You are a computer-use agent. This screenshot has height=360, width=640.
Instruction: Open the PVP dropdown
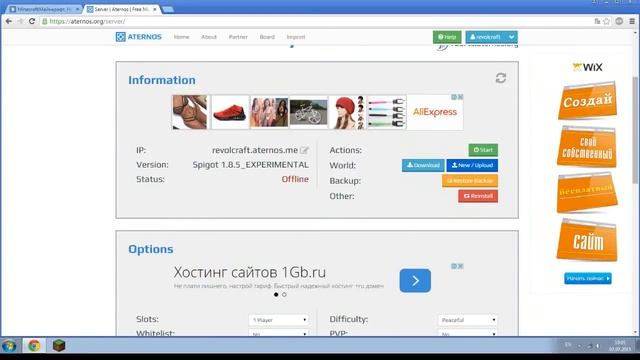[468, 333]
